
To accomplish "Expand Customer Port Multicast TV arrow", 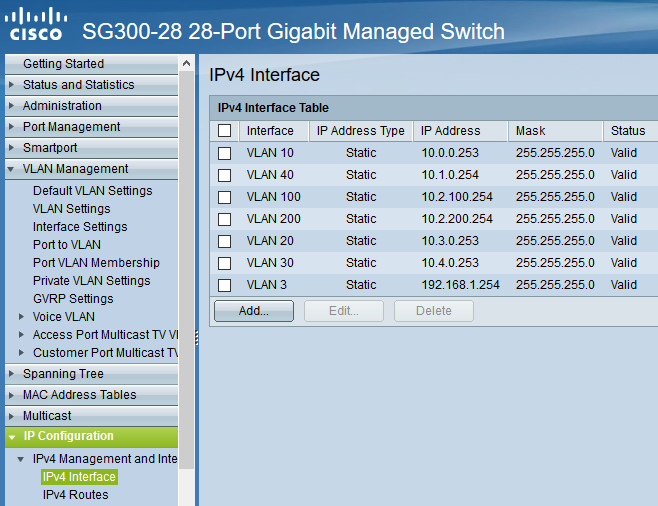I will pos(21,353).
